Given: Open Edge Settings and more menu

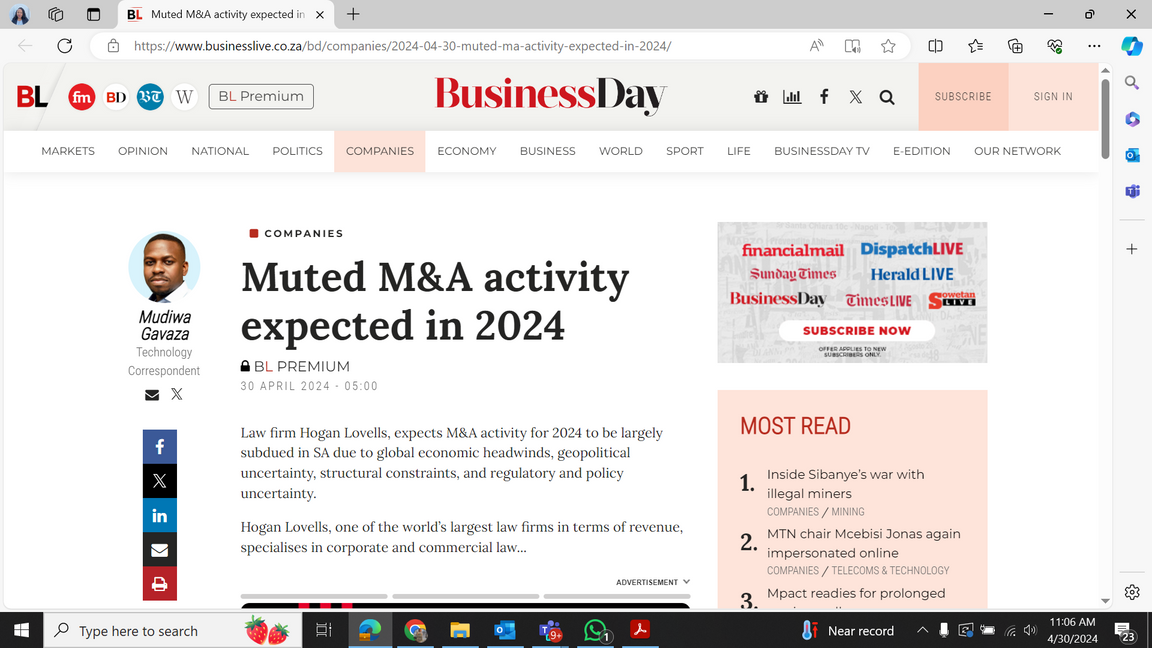Looking at the screenshot, I should coord(1094,46).
